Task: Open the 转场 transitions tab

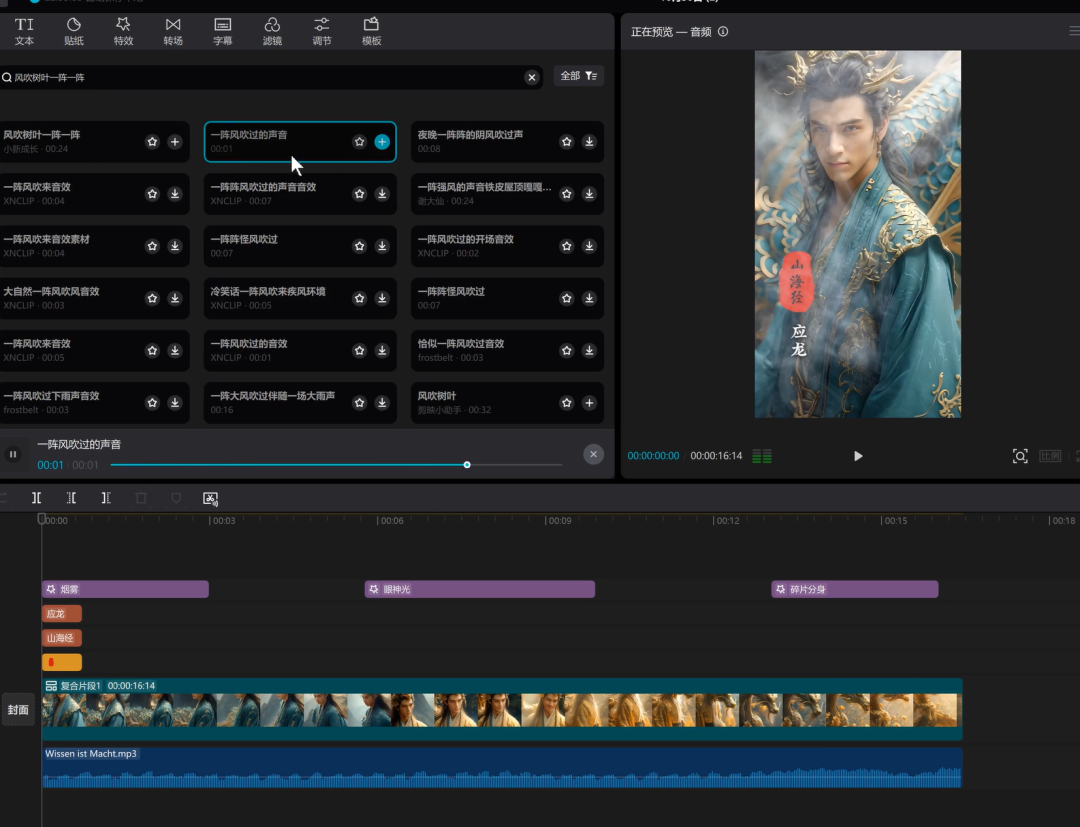Action: [x=173, y=32]
